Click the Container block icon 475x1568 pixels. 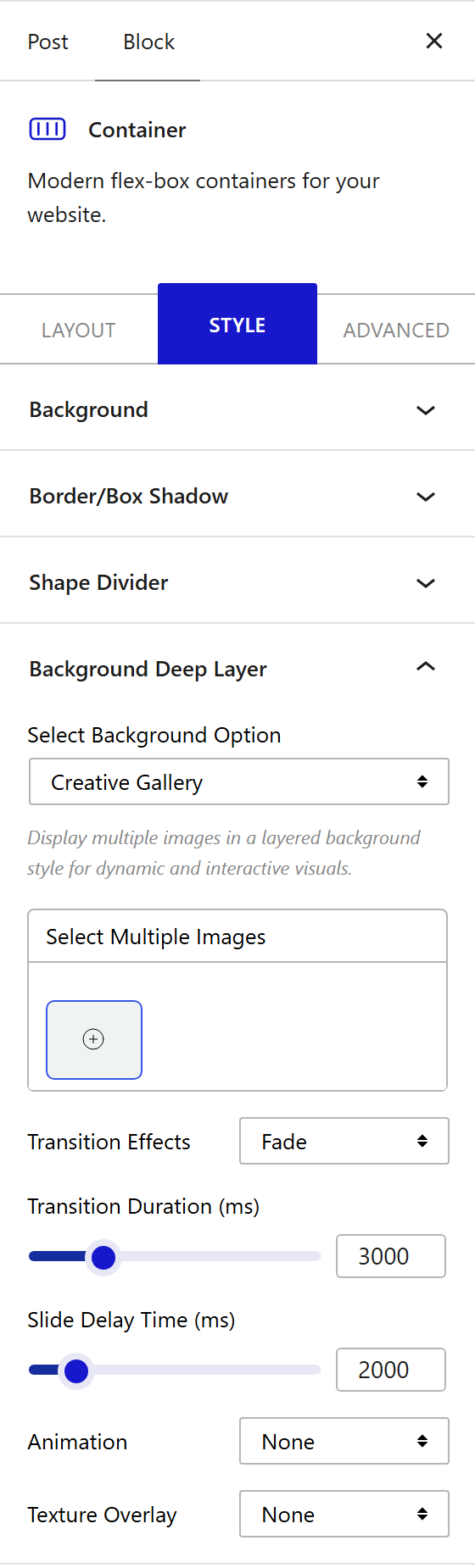pos(47,129)
